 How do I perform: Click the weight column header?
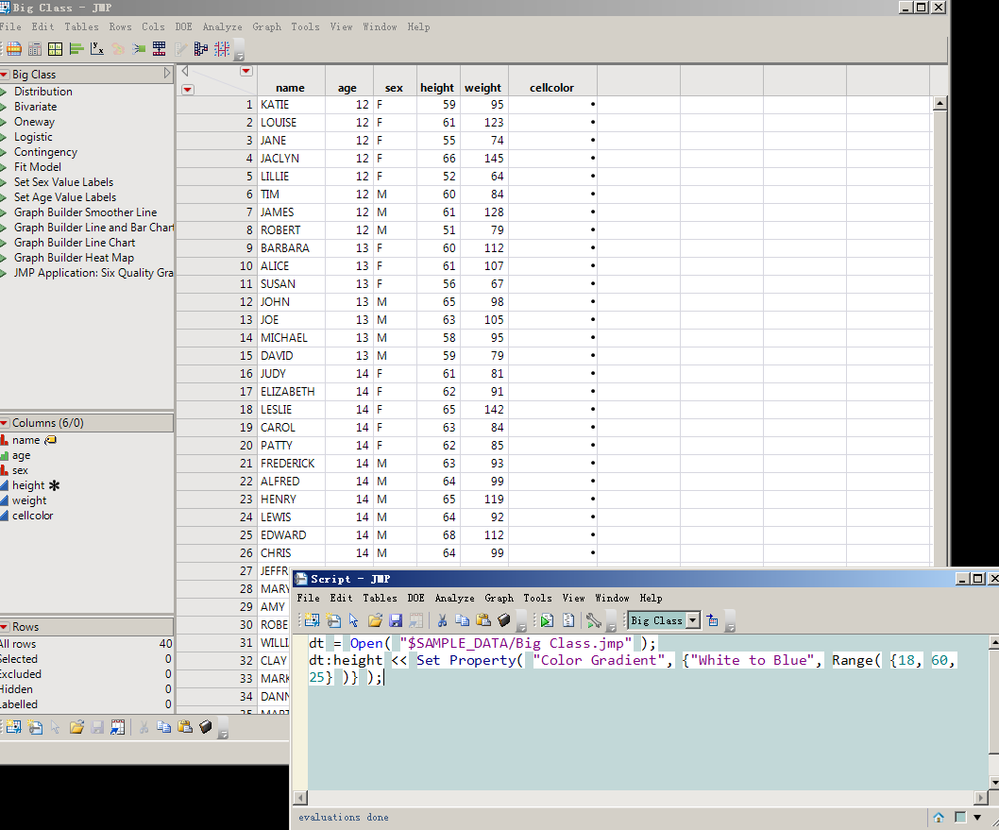(483, 88)
